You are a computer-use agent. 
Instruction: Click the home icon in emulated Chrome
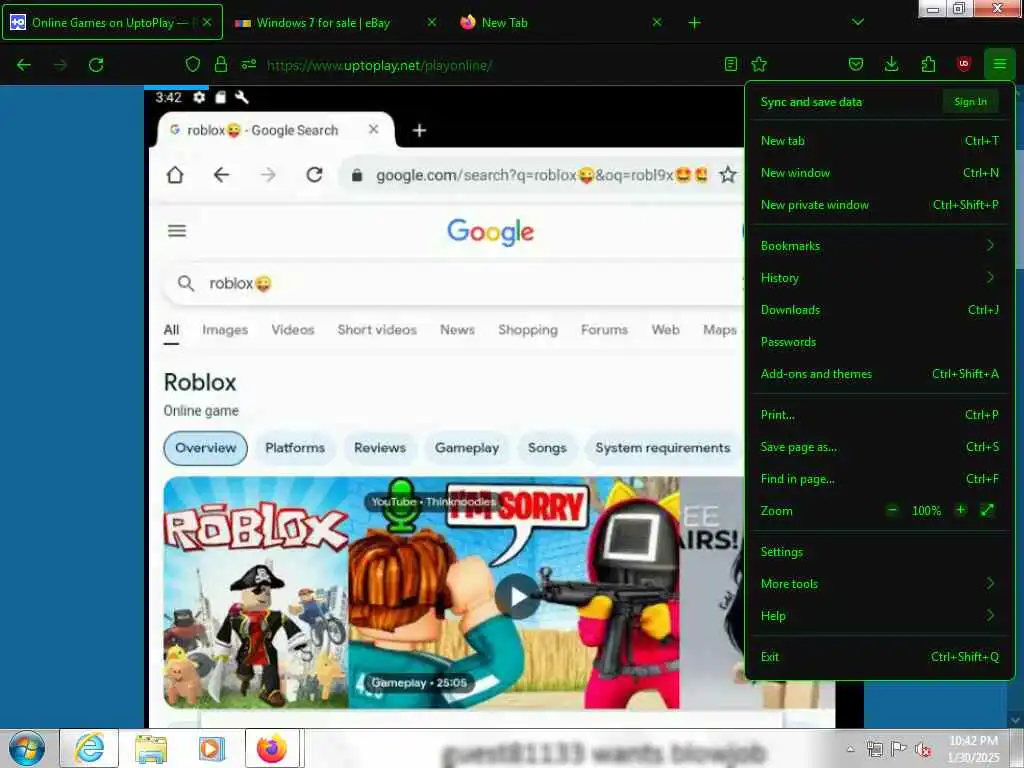175,175
